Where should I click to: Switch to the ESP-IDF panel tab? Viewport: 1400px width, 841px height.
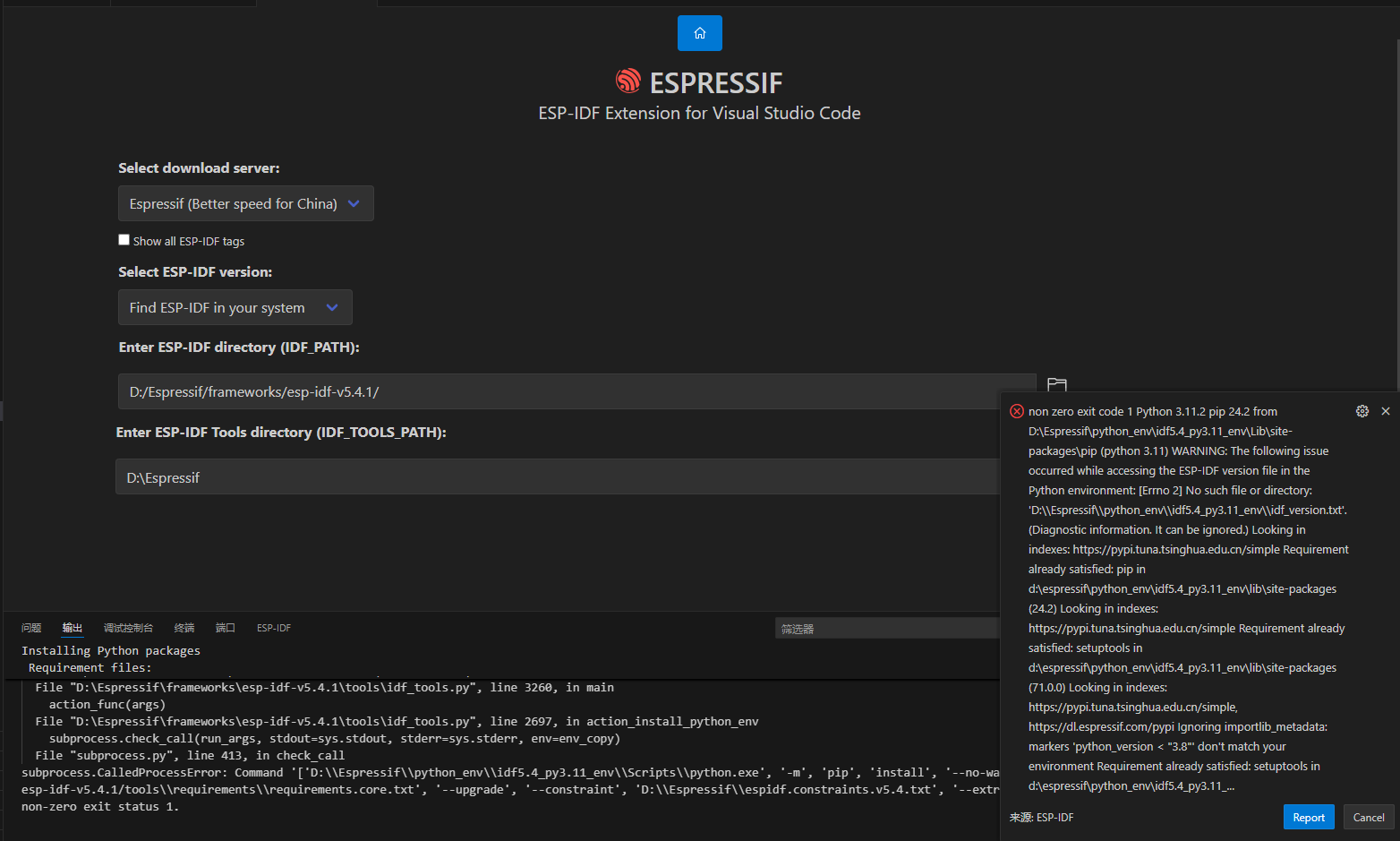[x=274, y=628]
